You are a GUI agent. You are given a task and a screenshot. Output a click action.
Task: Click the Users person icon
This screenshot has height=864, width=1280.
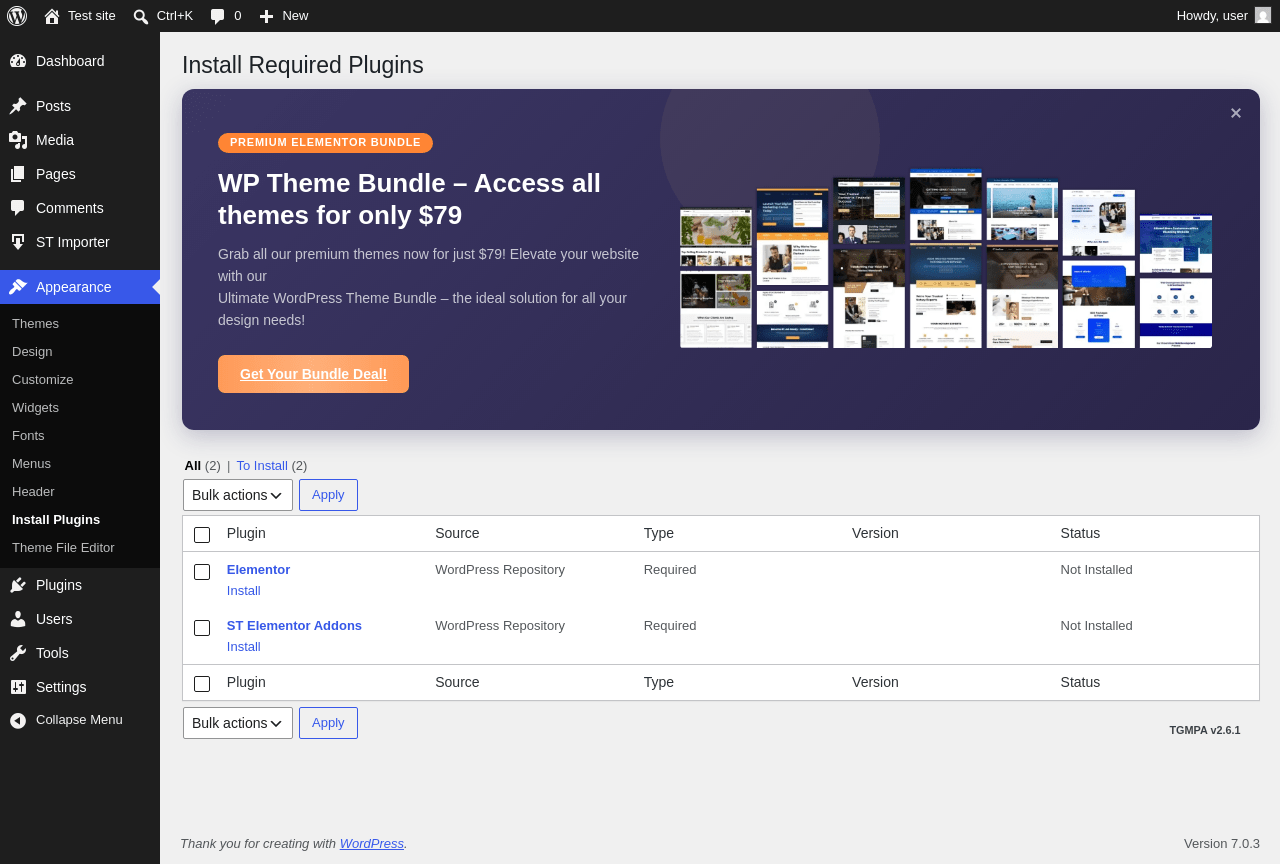click(x=18, y=619)
